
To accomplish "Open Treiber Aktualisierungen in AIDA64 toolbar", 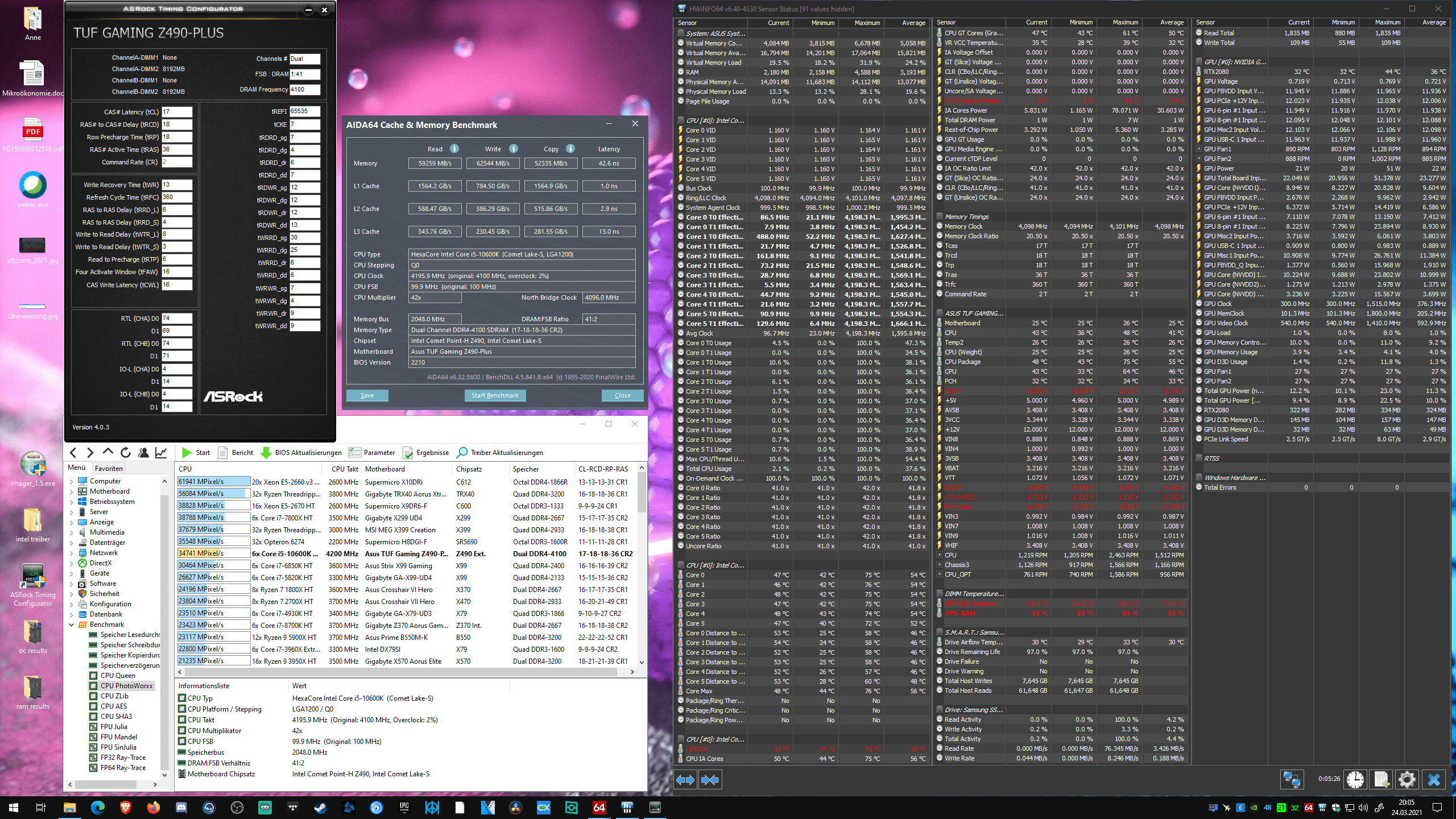I will (x=500, y=452).
